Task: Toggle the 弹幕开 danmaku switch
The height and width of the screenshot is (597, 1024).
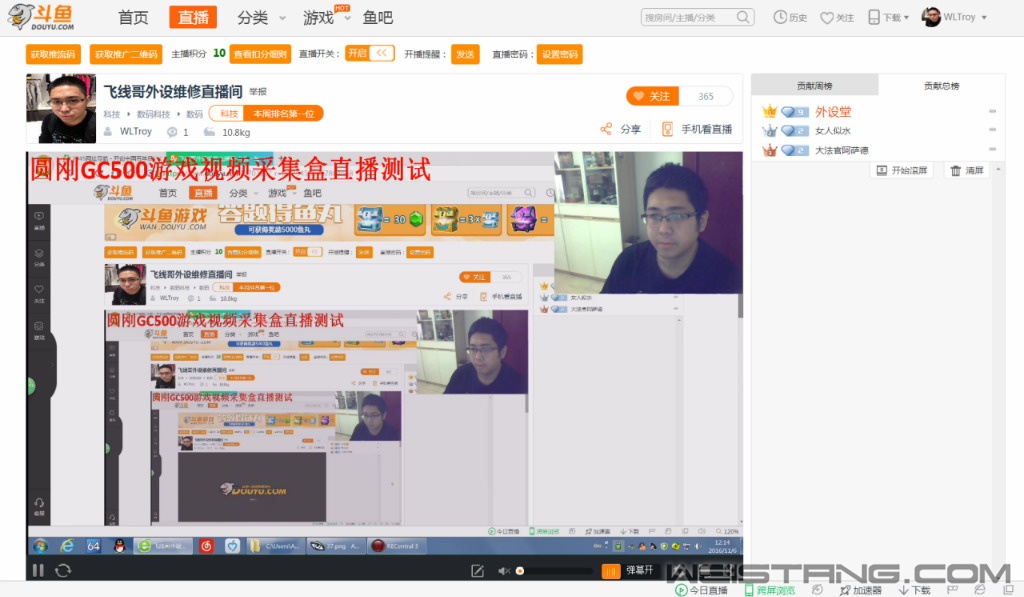Action: (x=628, y=570)
